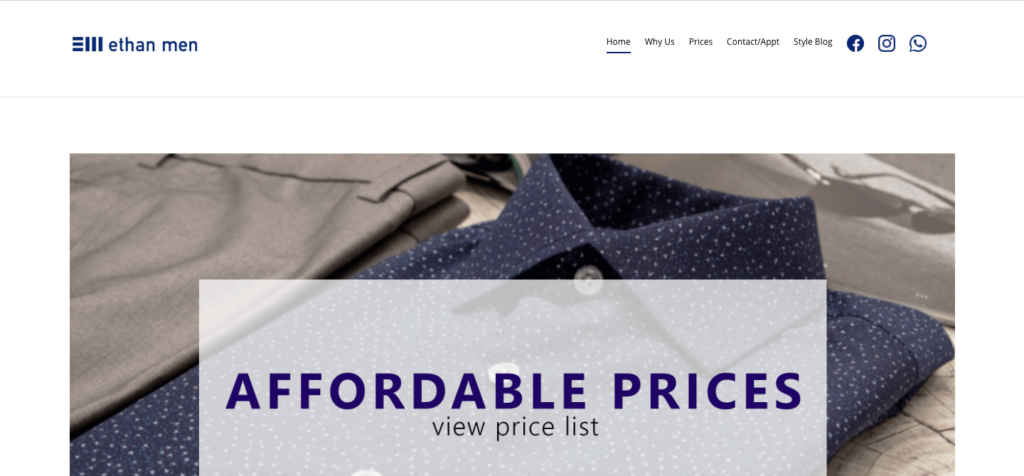Navigate to the Prices menu item
The image size is (1024, 476).
click(x=701, y=42)
